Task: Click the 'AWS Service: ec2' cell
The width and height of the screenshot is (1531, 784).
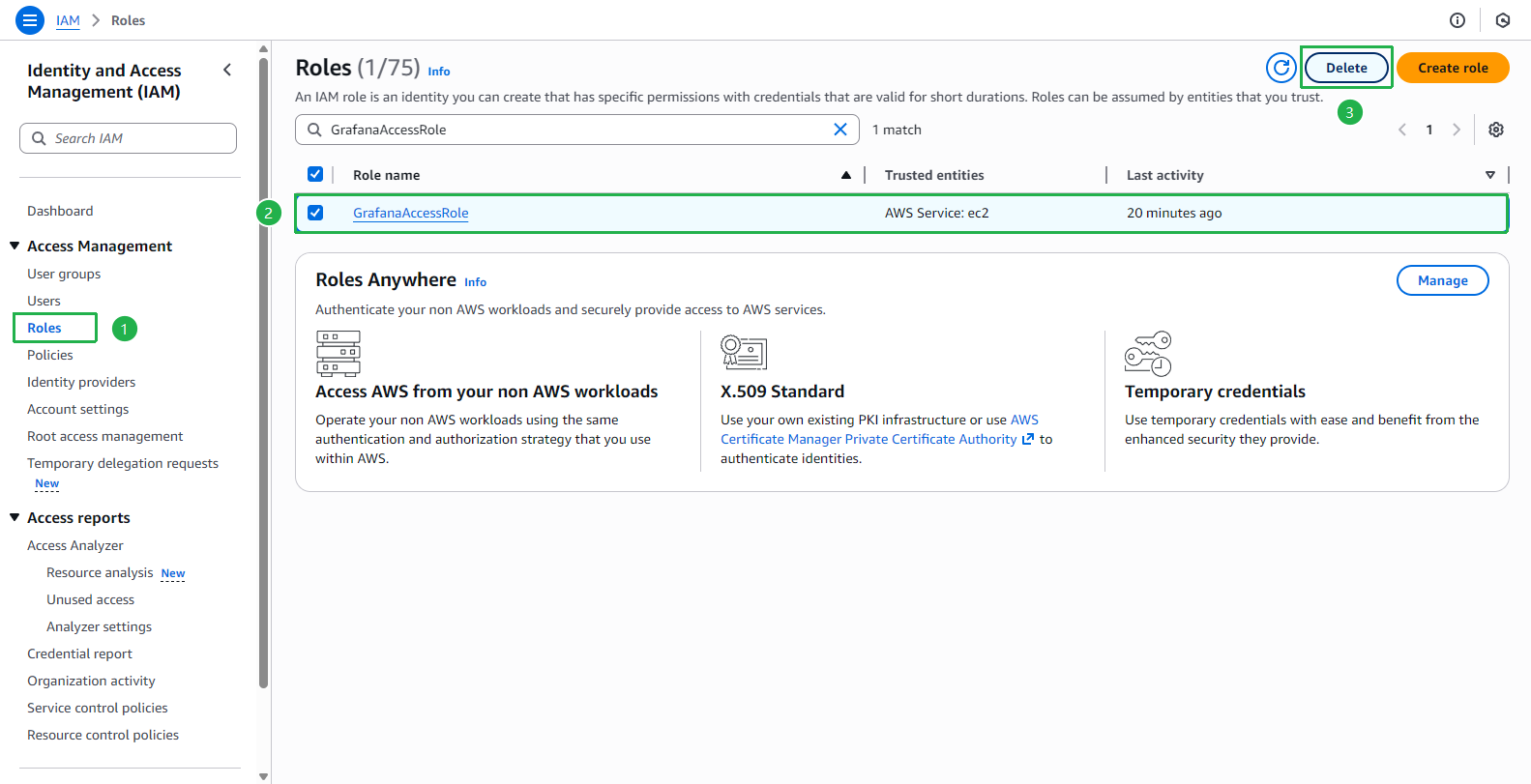Action: [936, 213]
